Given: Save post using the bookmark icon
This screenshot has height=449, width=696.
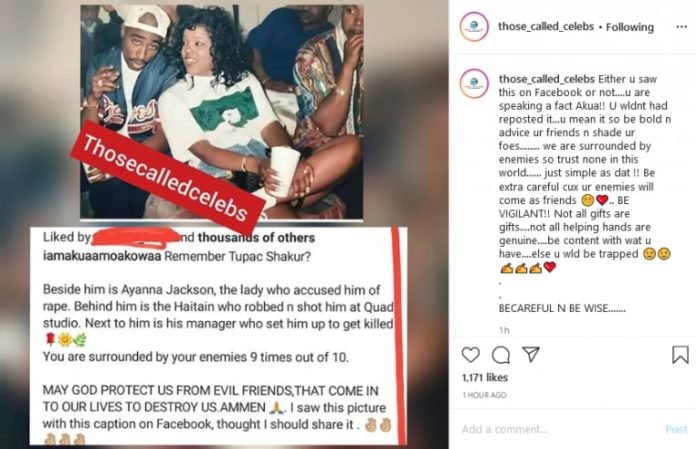Looking at the screenshot, I should coord(680,354).
